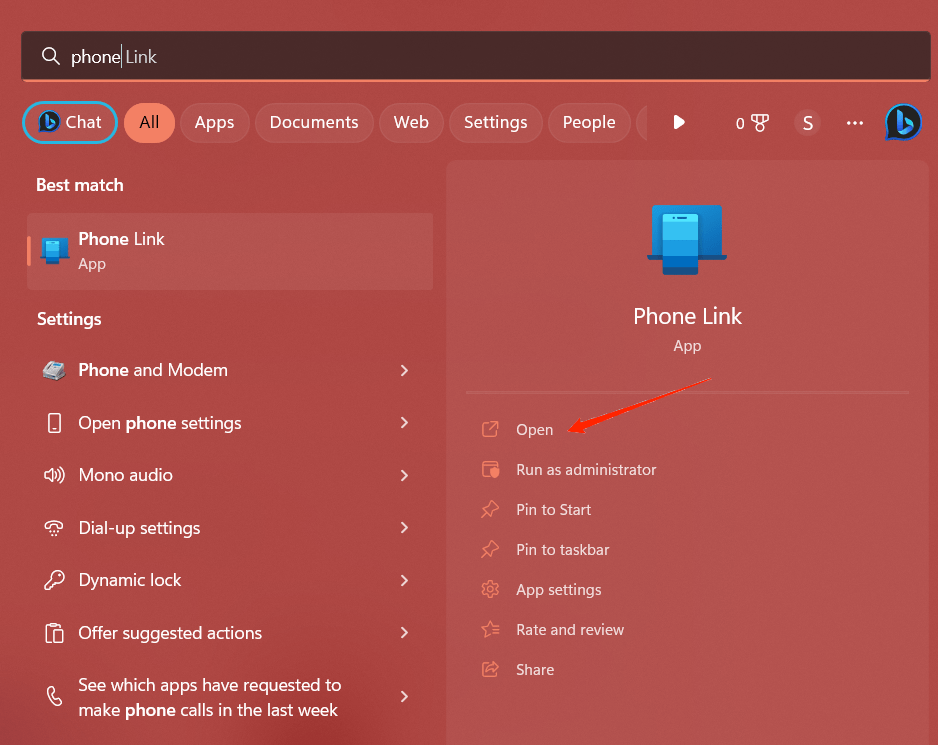
Task: Choose Pin to taskbar option
Action: point(562,549)
